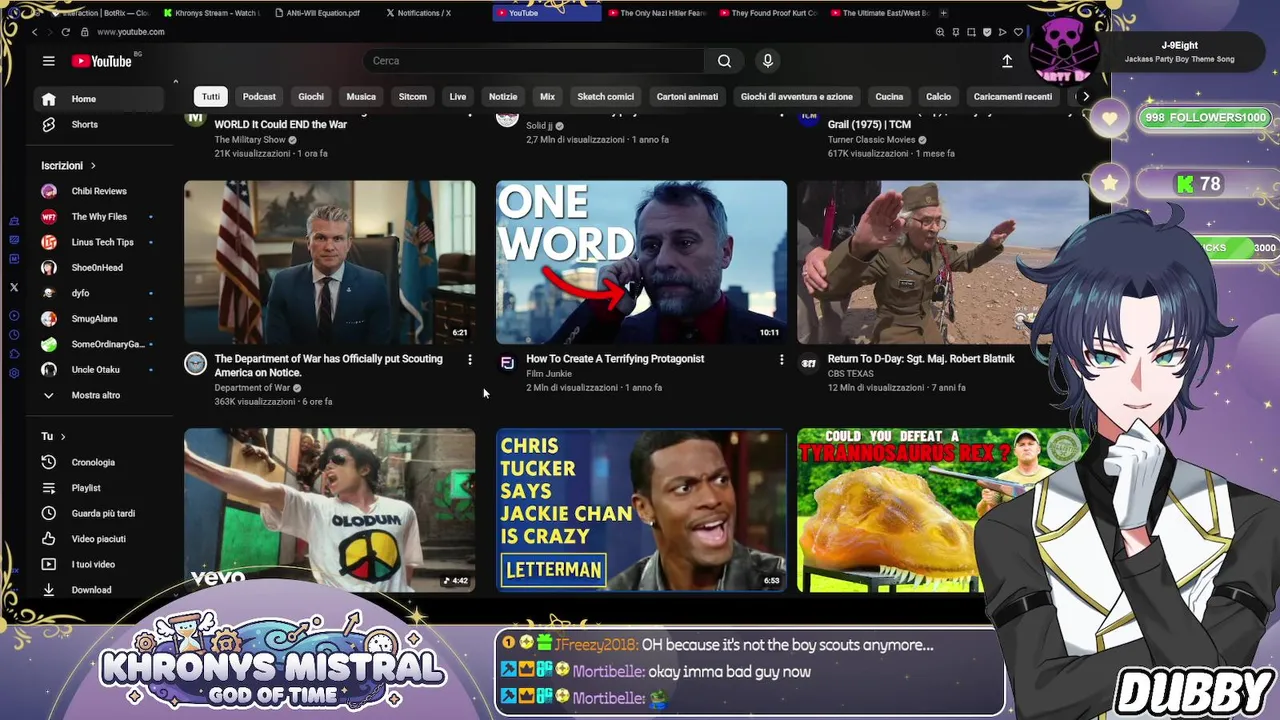Image resolution: width=1280 pixels, height=720 pixels.
Task: Open Chris Tucker Letterman video thumbnail
Action: pos(641,510)
